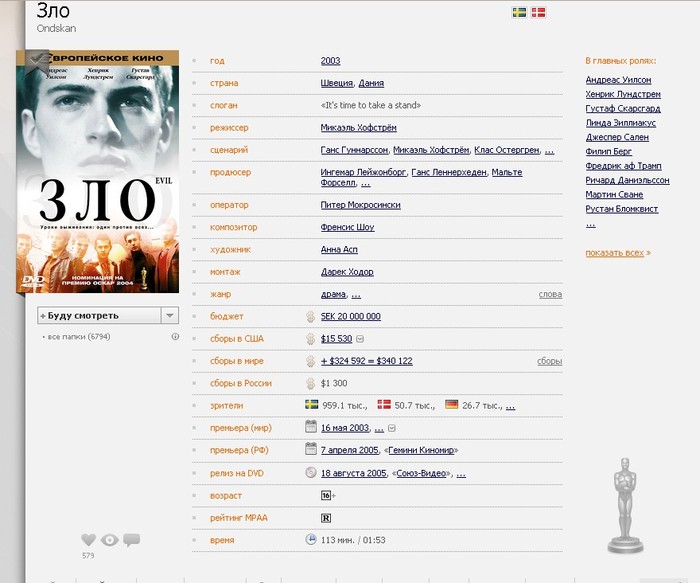Viewport: 700px width, 583px height.
Task: Click the Буду смотреть button
Action: (x=99, y=315)
